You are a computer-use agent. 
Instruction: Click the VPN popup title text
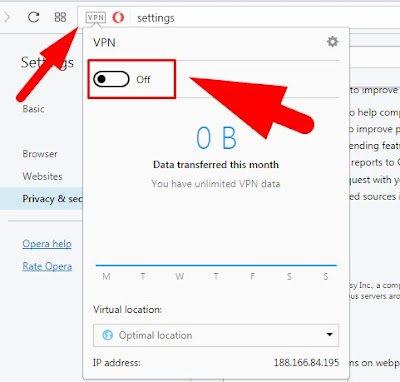click(x=104, y=43)
